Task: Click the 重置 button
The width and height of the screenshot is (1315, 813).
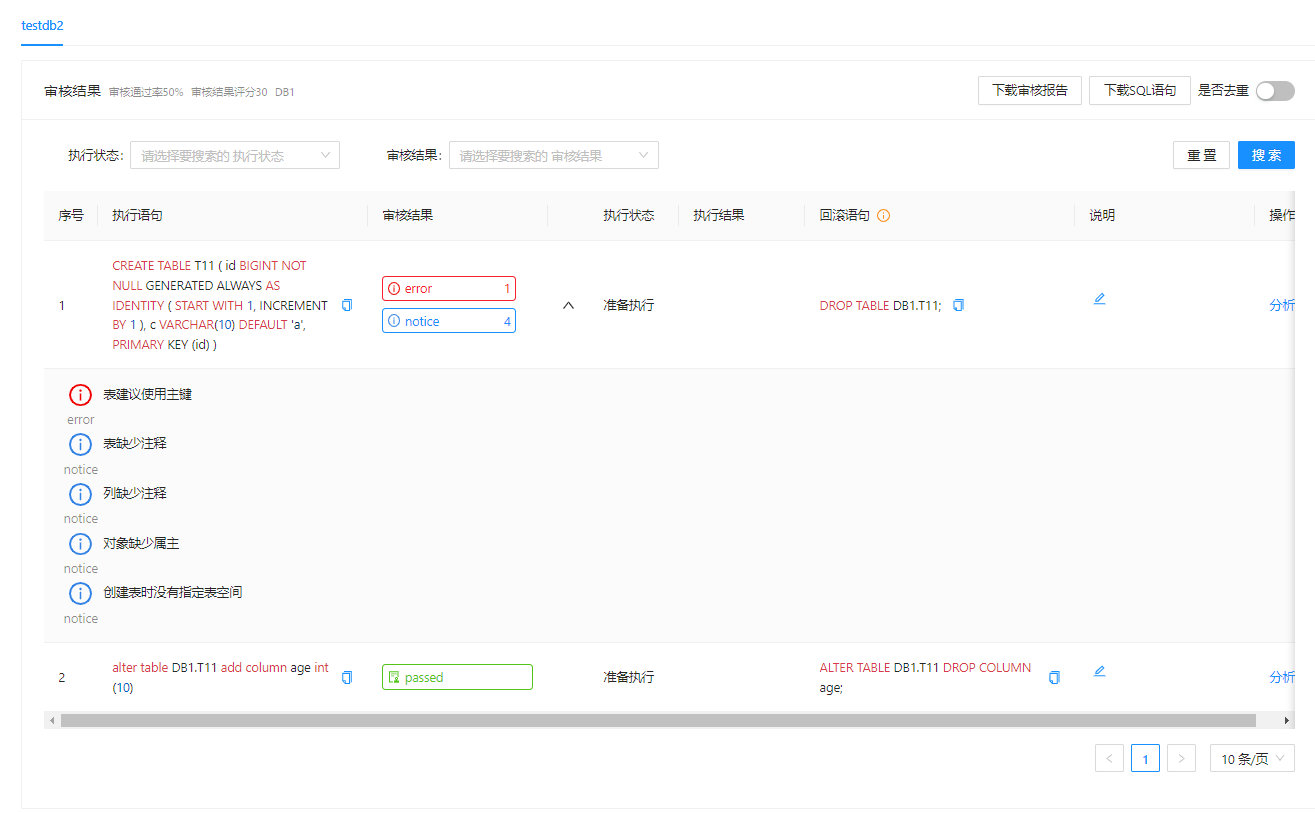Action: 1201,155
